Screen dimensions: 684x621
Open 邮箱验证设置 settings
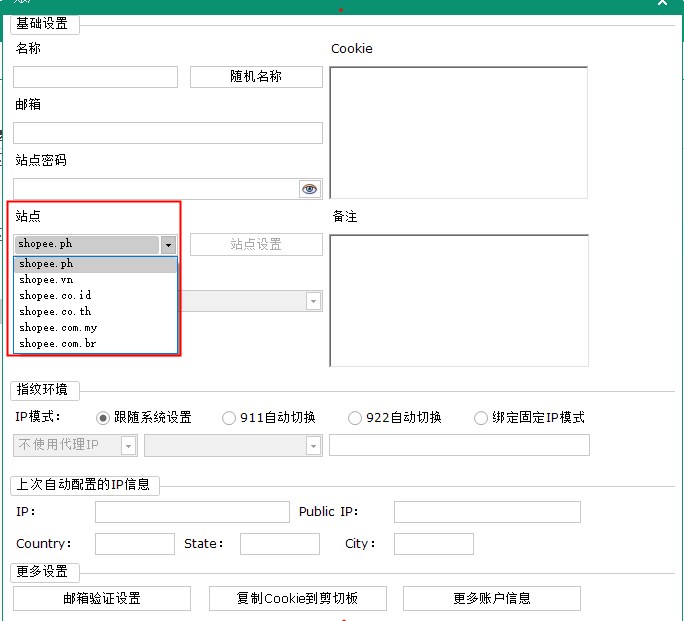coord(102,598)
